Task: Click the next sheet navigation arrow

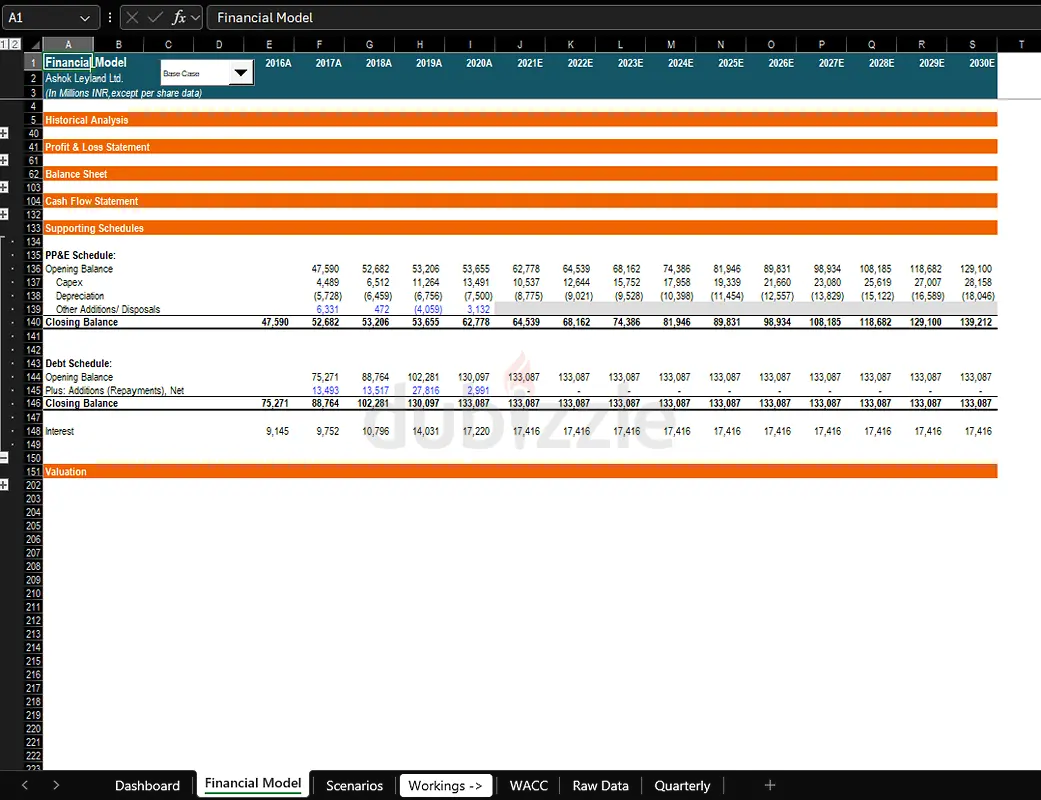Action: (56, 786)
